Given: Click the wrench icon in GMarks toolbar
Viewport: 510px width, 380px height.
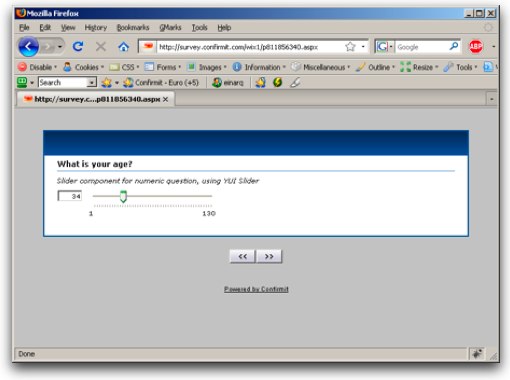Looking at the screenshot, I should pyautogui.click(x=295, y=82).
